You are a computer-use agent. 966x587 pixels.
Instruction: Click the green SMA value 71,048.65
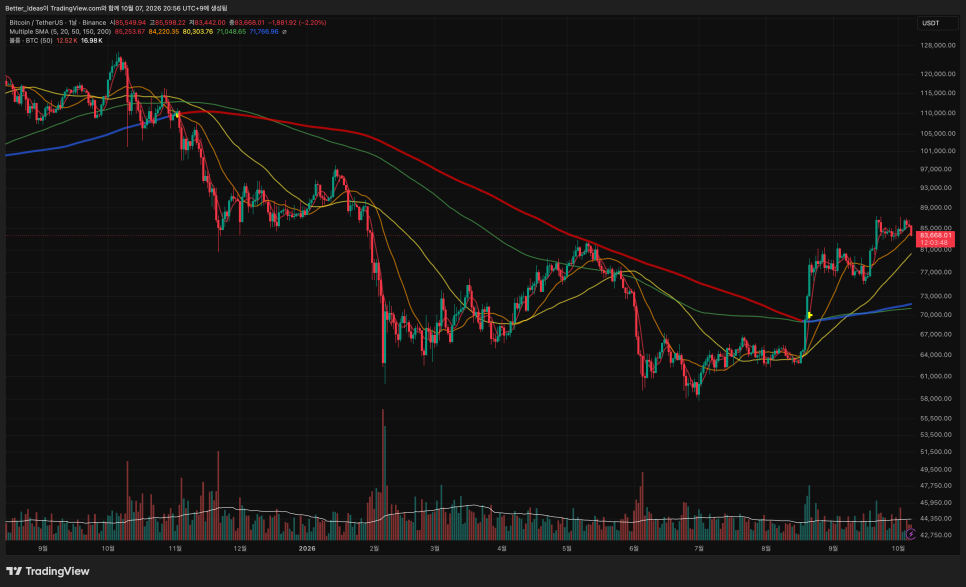pos(231,31)
